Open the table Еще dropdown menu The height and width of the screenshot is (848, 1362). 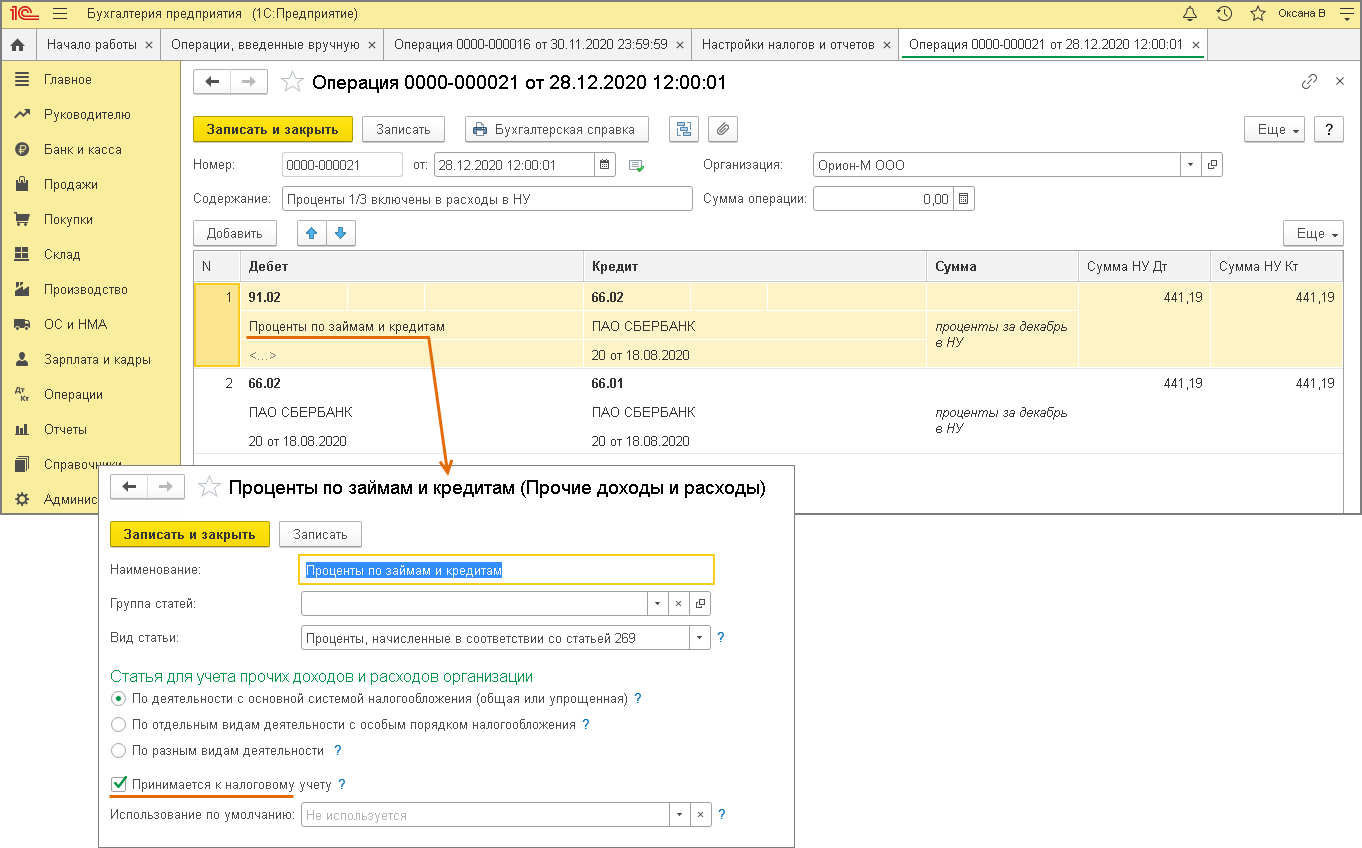[x=1313, y=233]
